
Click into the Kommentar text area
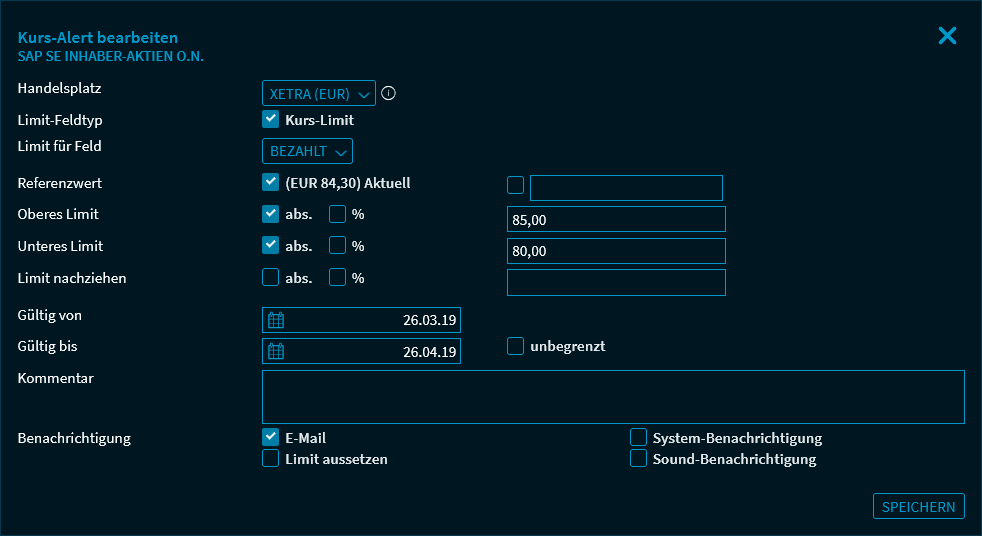[x=613, y=397]
